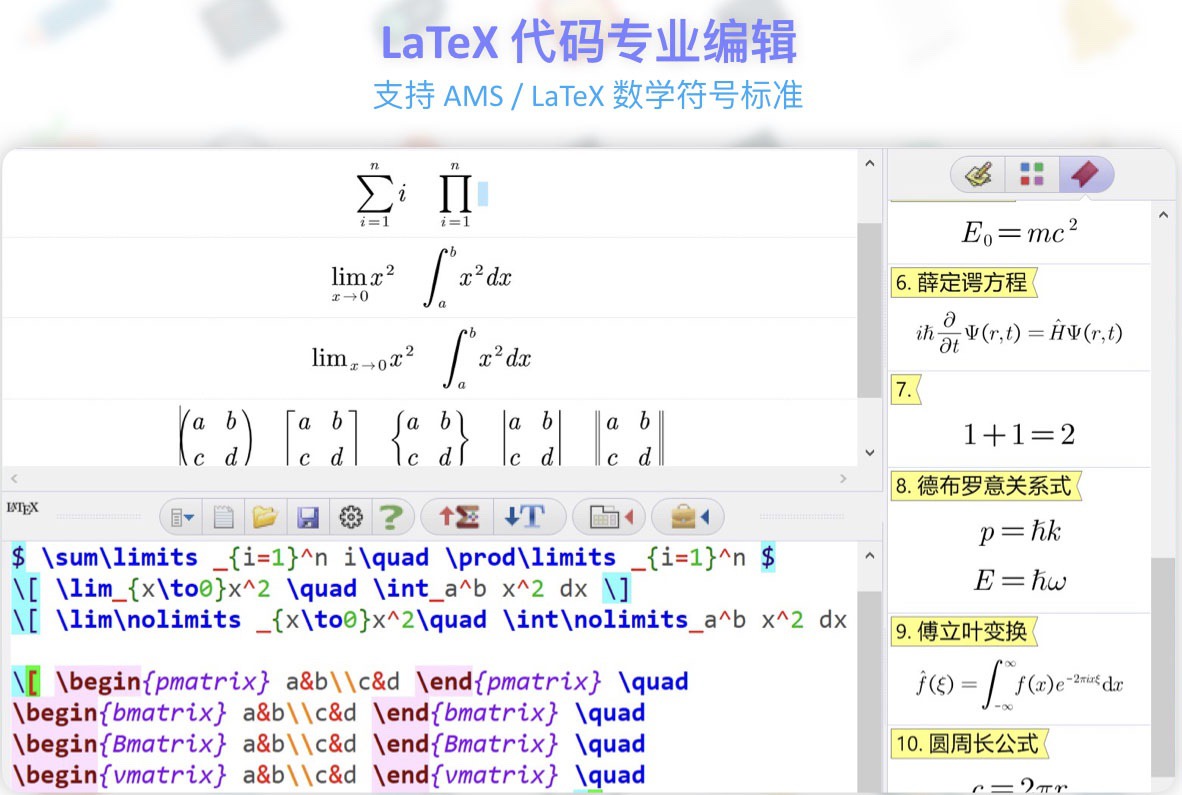Image resolution: width=1182 pixels, height=795 pixels.
Task: Click the '8. 德布罗意关系式' bookmark label
Action: click(985, 485)
